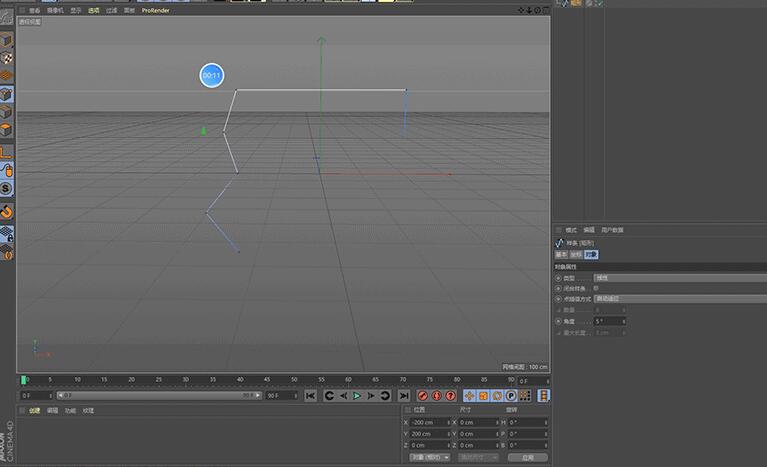
Task: Open the viewport Filter menu (过滤)
Action: click(x=112, y=10)
